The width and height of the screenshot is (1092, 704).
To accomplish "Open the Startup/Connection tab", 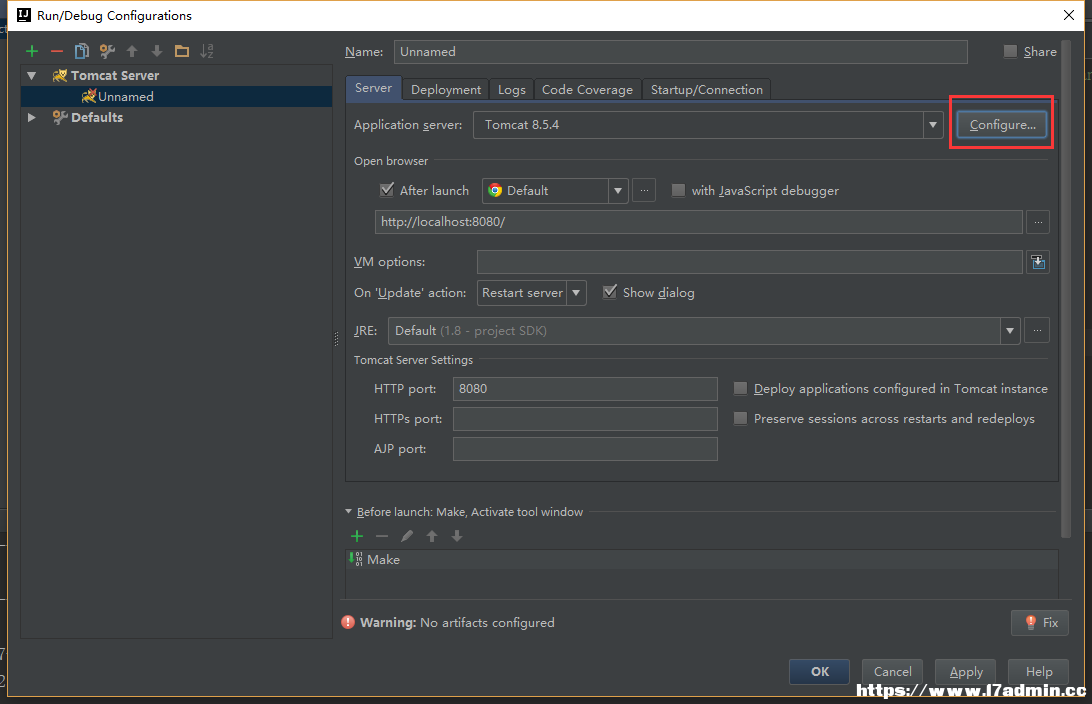I will pos(707,90).
